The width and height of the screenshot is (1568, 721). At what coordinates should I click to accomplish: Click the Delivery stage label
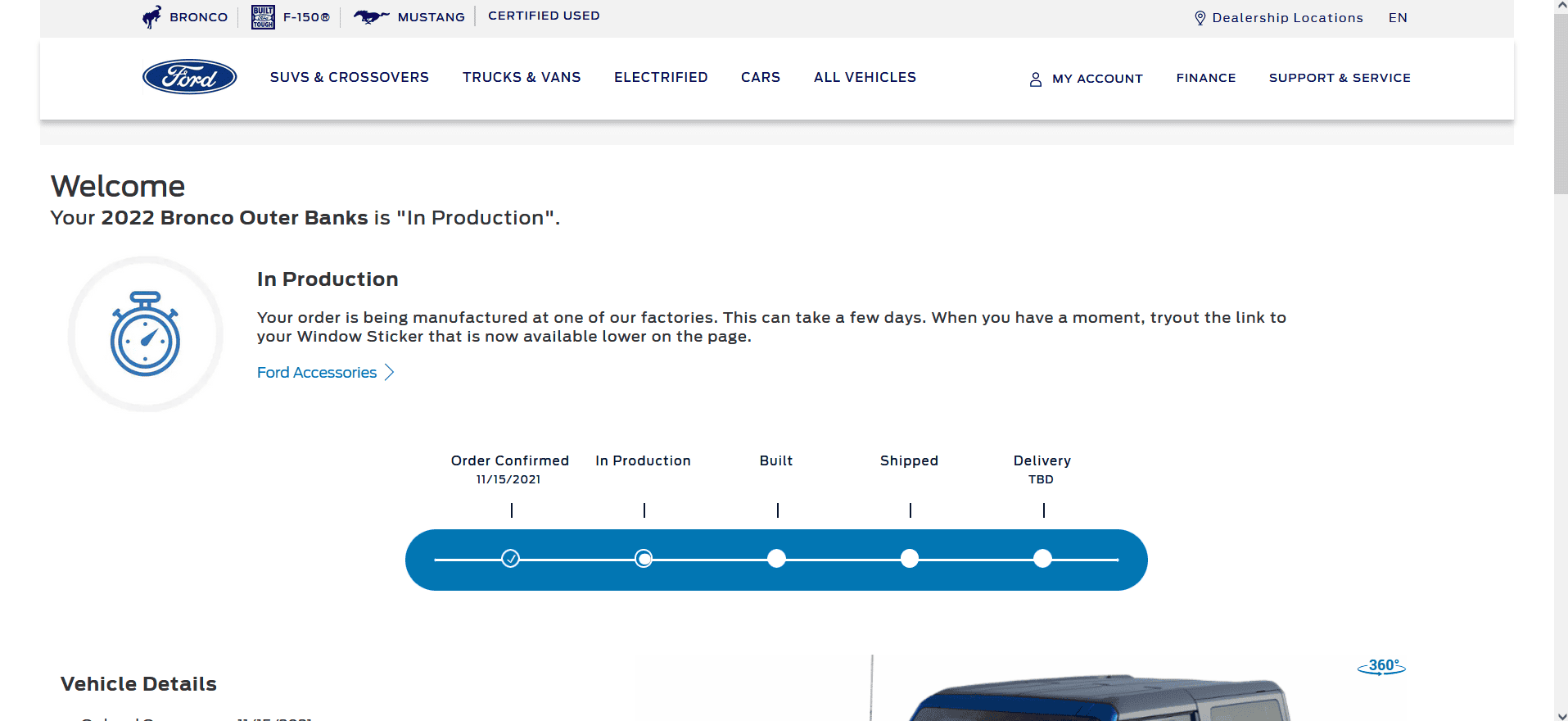[x=1042, y=460]
